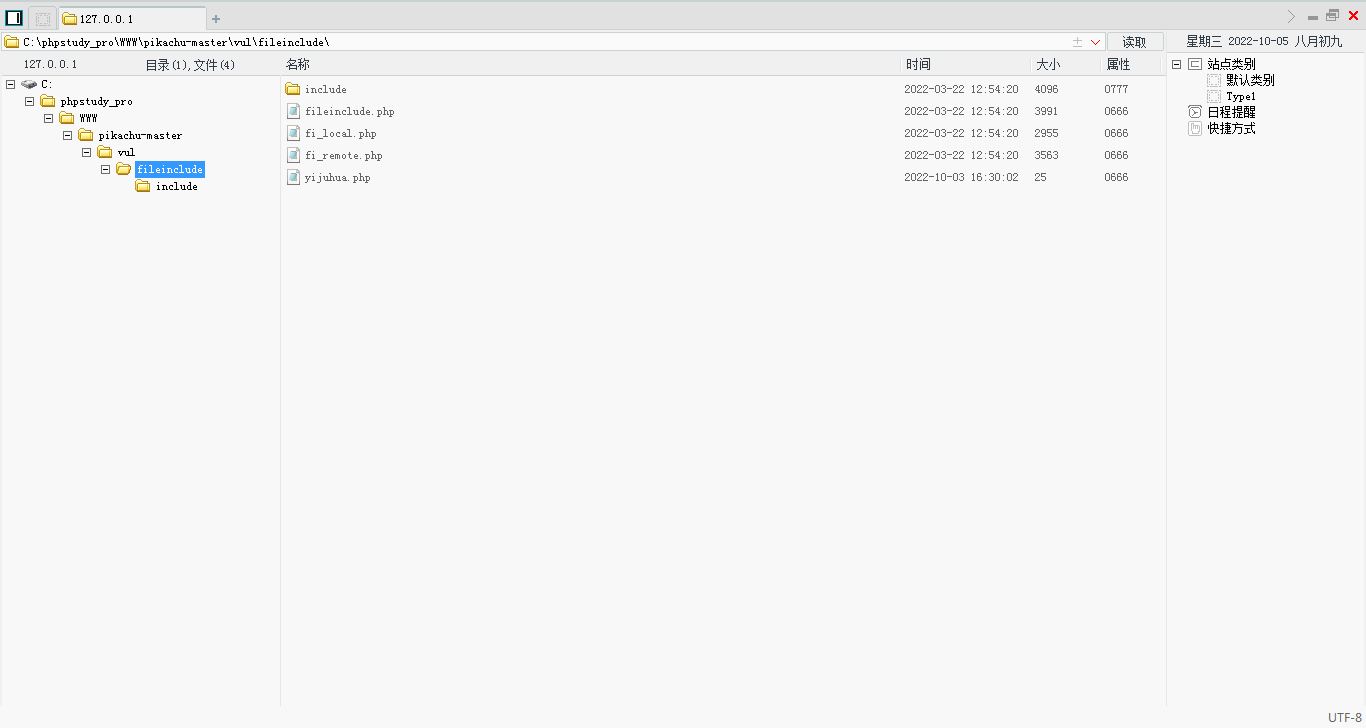Collapse the vul folder in directory tree
The image size is (1366, 728).
click(86, 152)
